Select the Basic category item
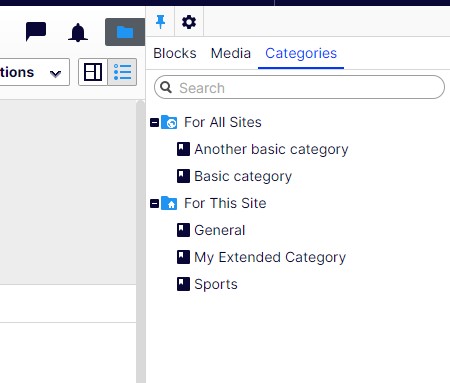Screen dimensions: 450x383 coord(243,176)
